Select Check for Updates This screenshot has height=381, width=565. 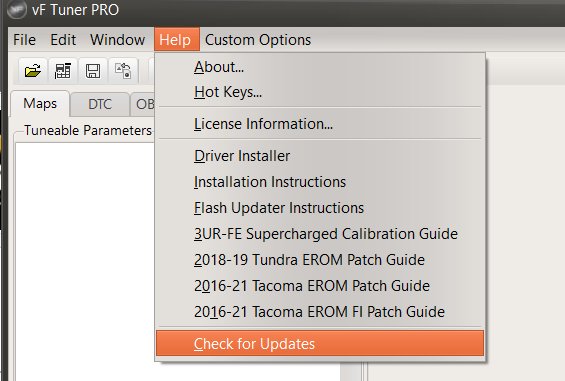point(320,344)
